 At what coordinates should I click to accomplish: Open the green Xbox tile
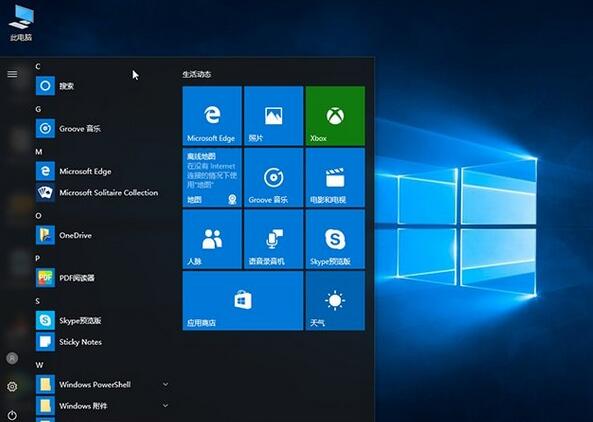[335, 116]
